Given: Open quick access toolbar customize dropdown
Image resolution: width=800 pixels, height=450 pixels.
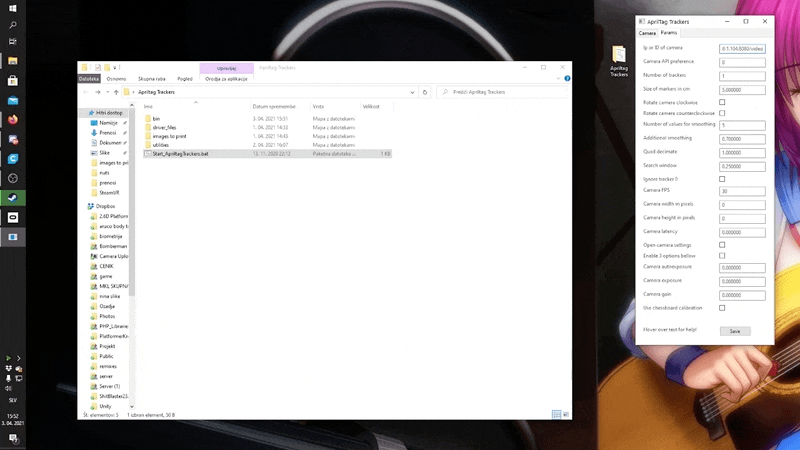Looking at the screenshot, I should [x=115, y=67].
